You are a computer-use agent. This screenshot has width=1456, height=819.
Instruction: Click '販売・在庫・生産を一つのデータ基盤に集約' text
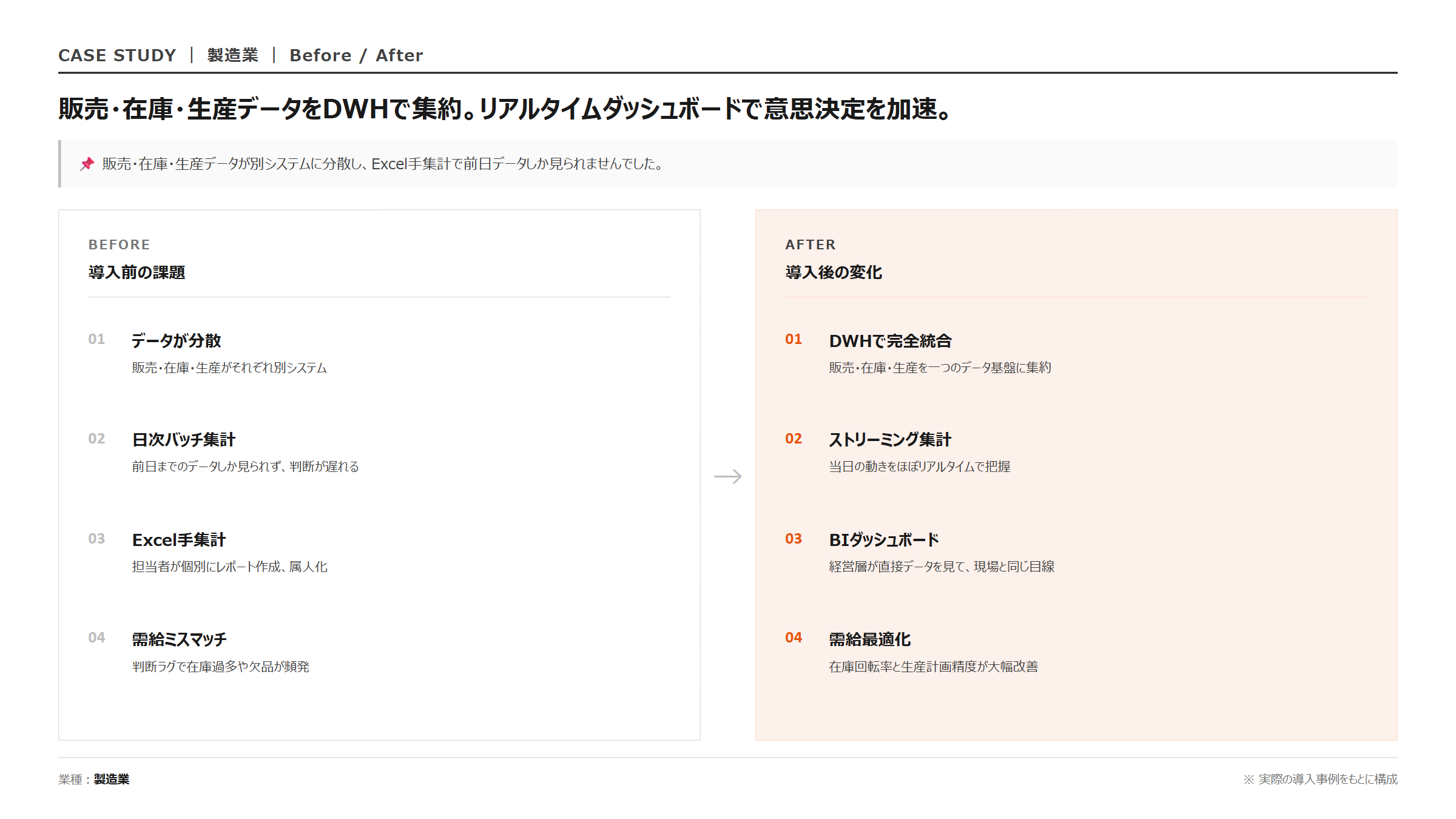pos(940,368)
